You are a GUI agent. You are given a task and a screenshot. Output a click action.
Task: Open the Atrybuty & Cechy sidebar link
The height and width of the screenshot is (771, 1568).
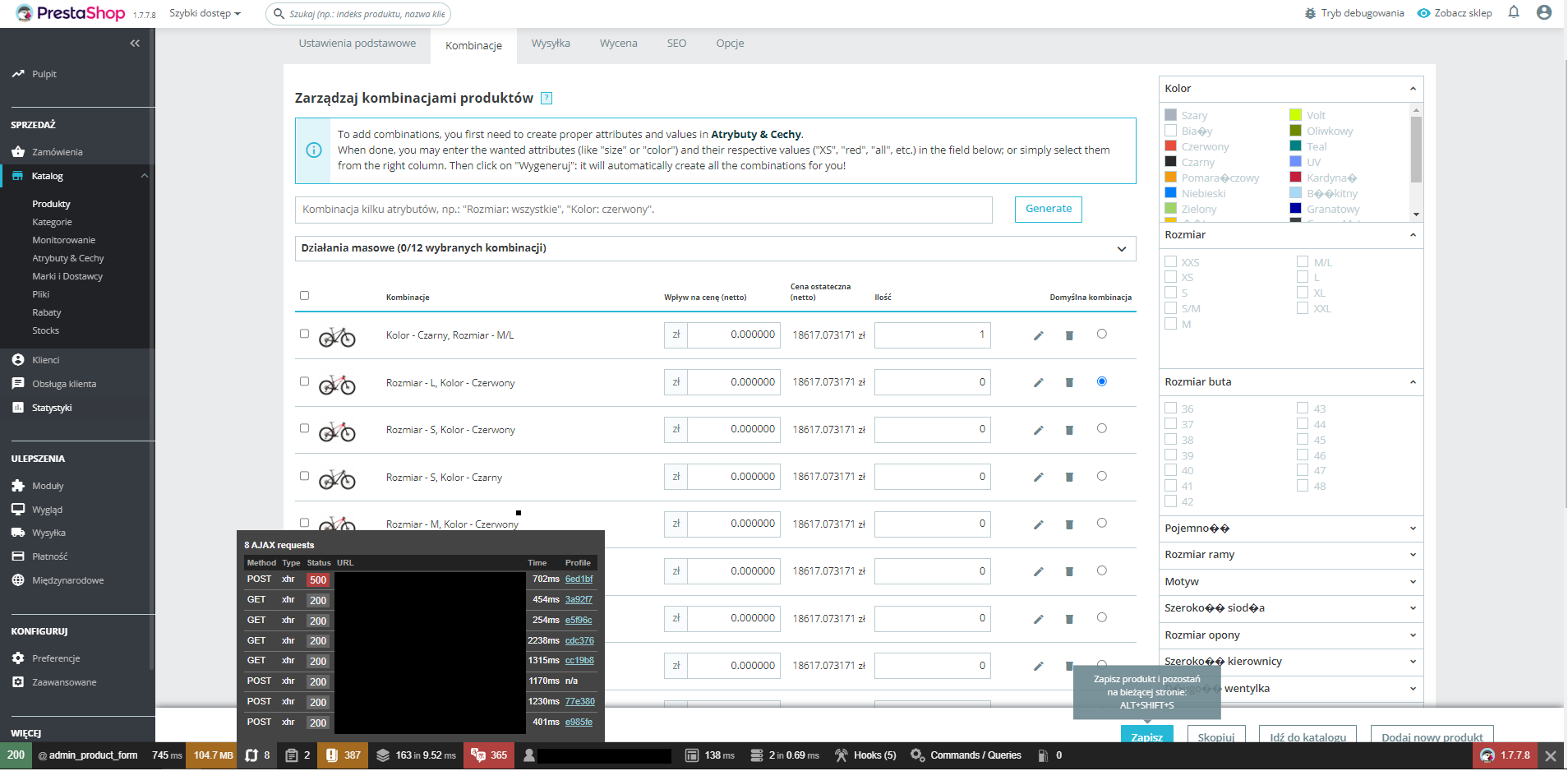(x=68, y=258)
